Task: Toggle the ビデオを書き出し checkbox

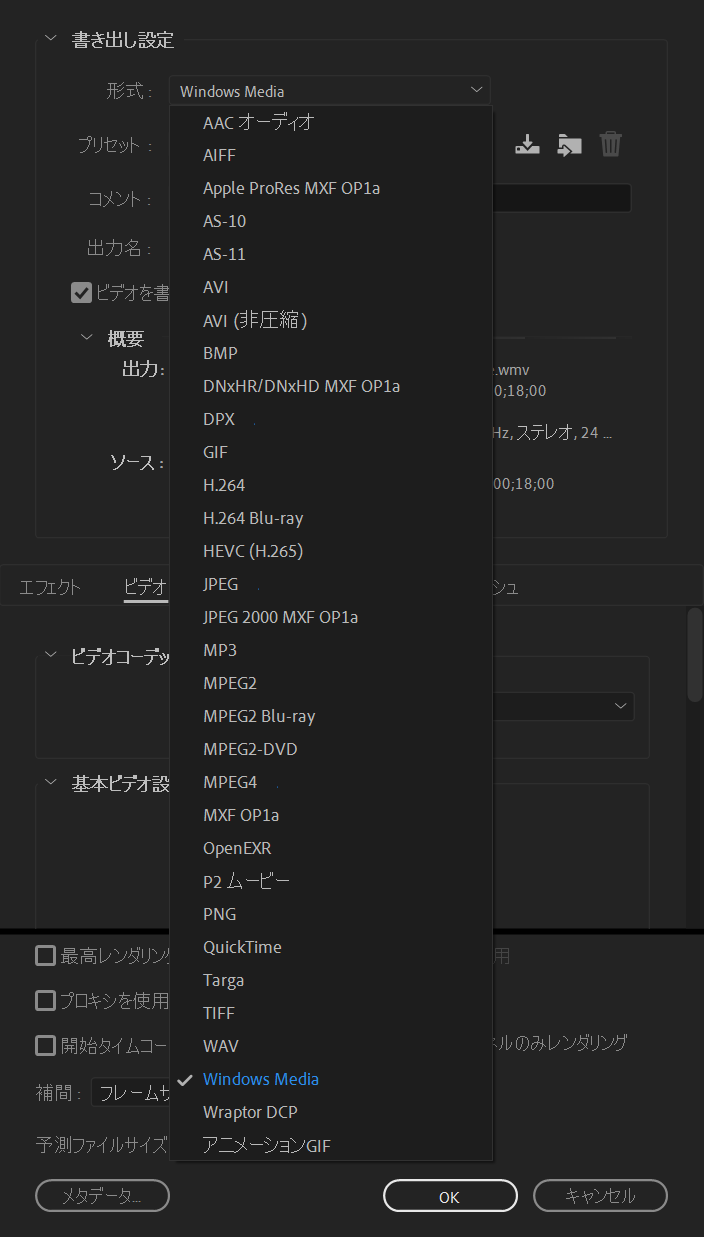Action: pyautogui.click(x=81, y=293)
